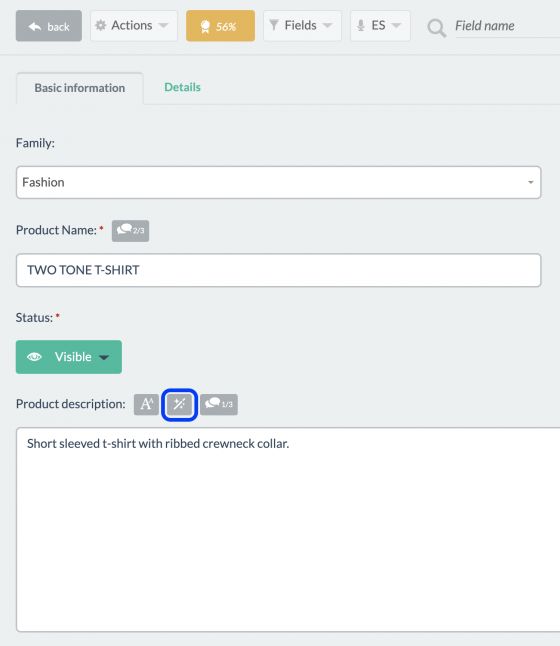Expand the Family Fashion dropdown arrow
The width and height of the screenshot is (560, 646).
531,182
